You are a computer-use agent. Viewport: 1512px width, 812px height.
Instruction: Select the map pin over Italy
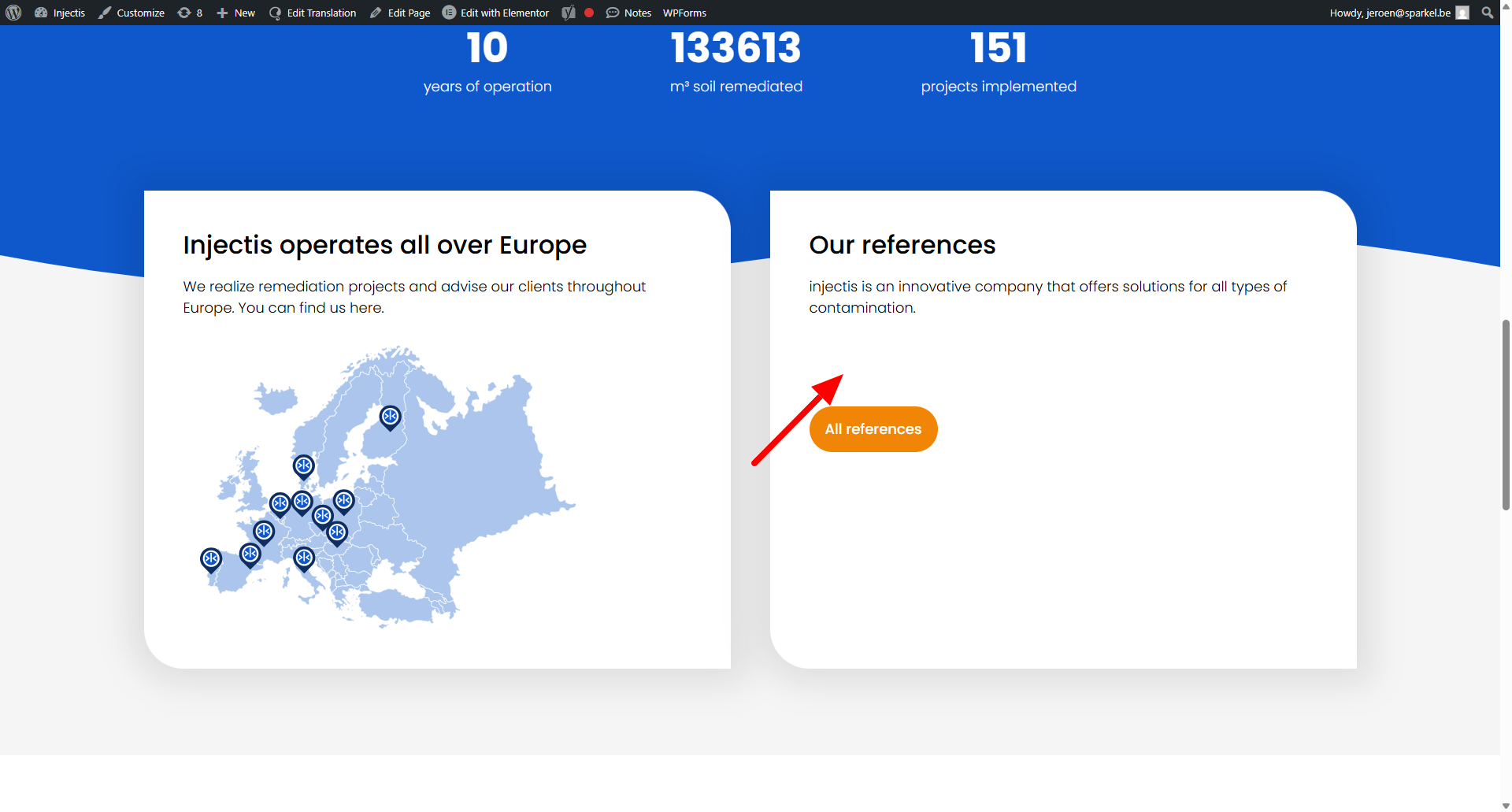click(x=304, y=558)
